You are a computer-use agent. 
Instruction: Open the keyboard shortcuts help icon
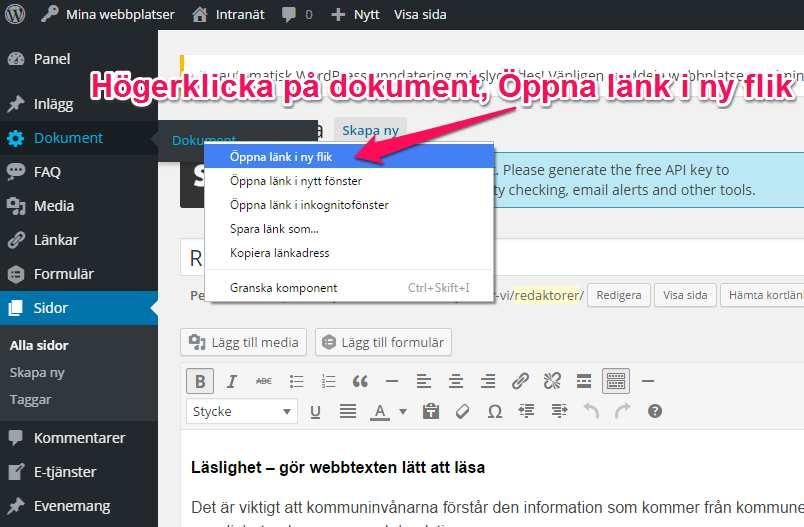tap(655, 411)
